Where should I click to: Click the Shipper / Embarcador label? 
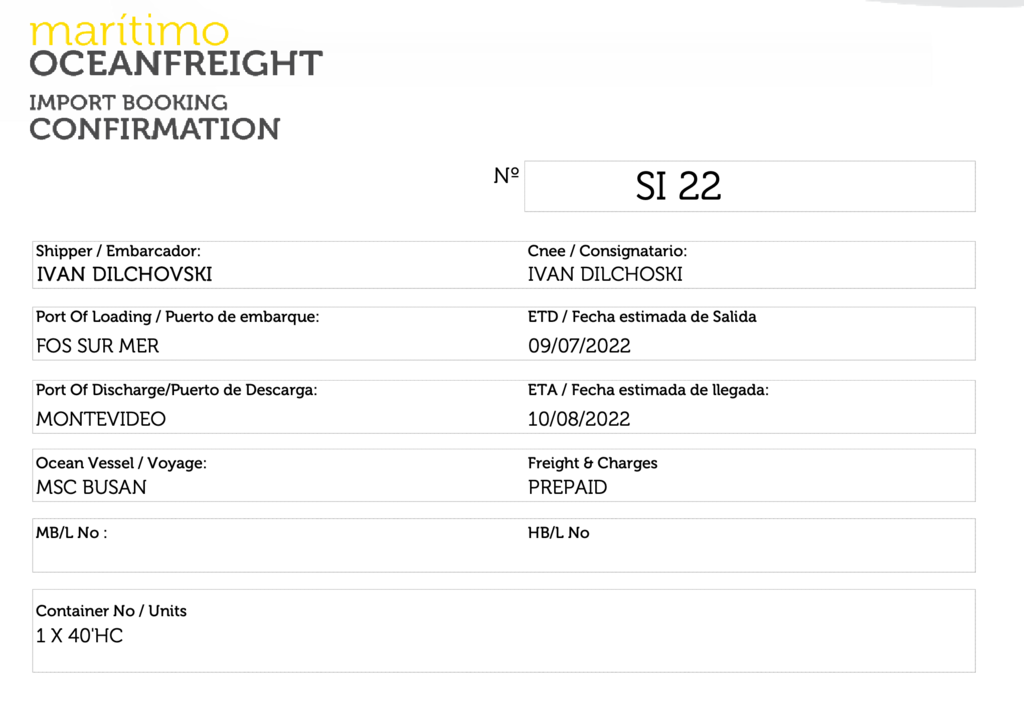pos(118,251)
